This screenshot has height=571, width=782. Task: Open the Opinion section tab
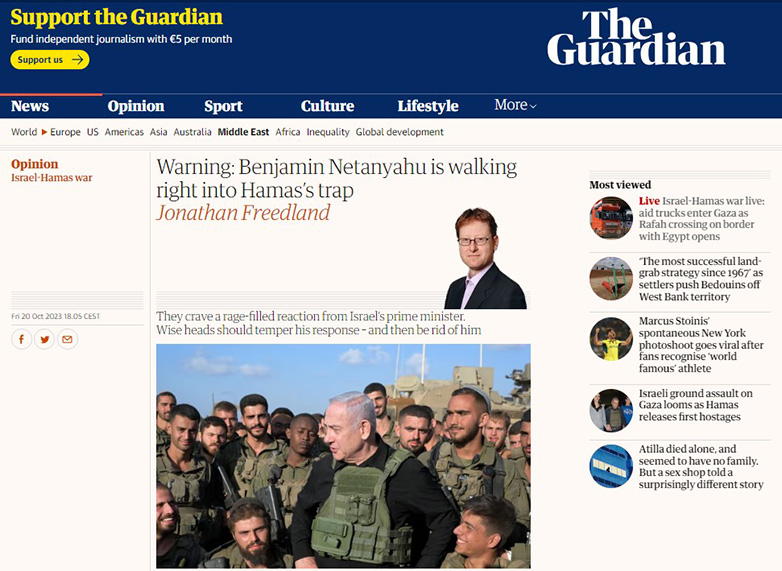pyautogui.click(x=136, y=106)
